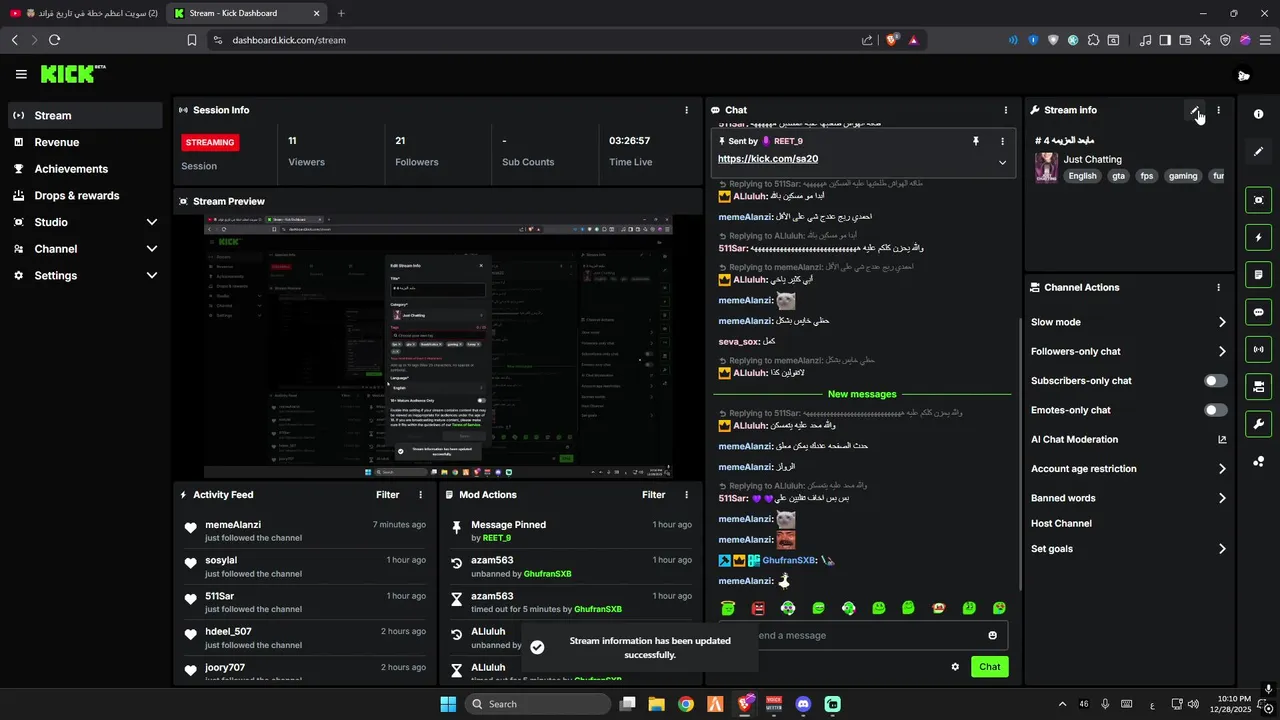Toggle Emotes-only chat switch
The width and height of the screenshot is (1280, 720).
[1216, 410]
